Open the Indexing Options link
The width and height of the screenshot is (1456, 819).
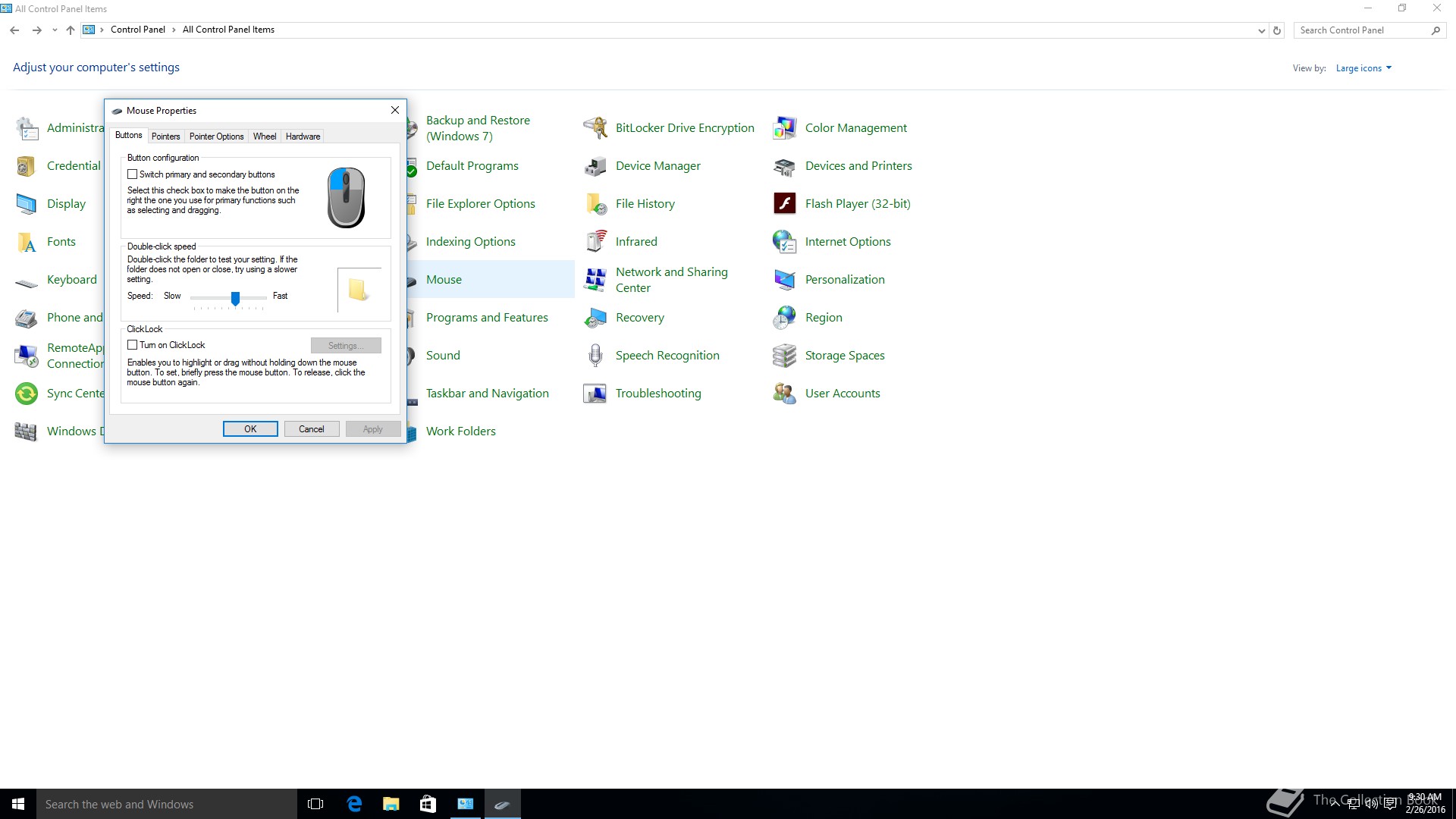(471, 242)
